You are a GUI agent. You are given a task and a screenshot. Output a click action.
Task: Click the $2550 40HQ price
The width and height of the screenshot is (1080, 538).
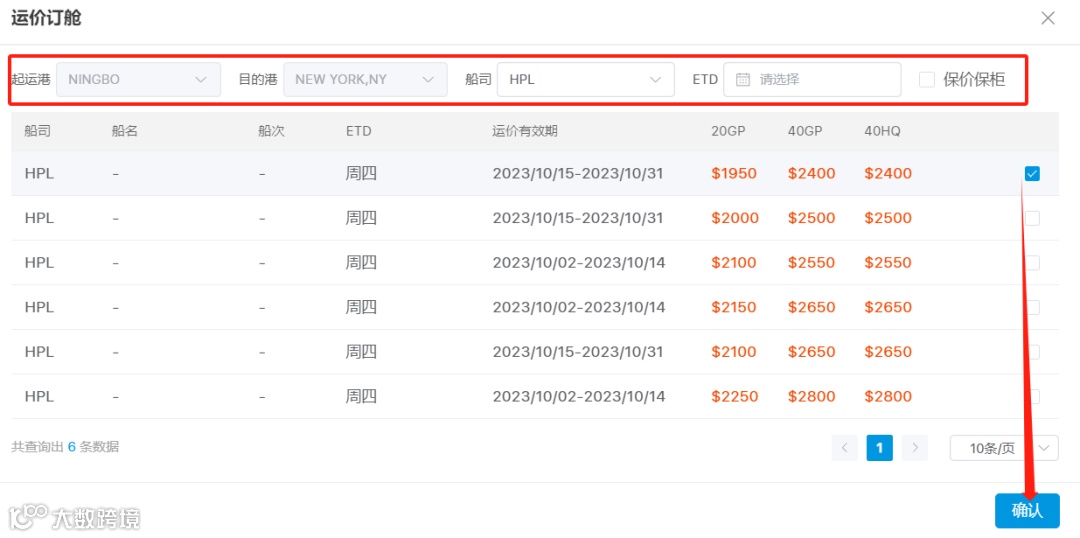pos(888,262)
